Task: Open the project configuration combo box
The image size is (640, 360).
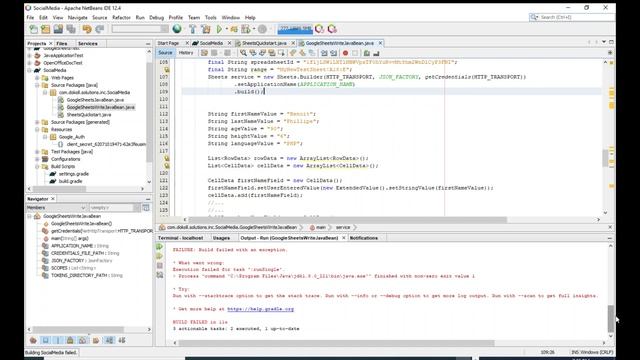Action: click(x=140, y=29)
